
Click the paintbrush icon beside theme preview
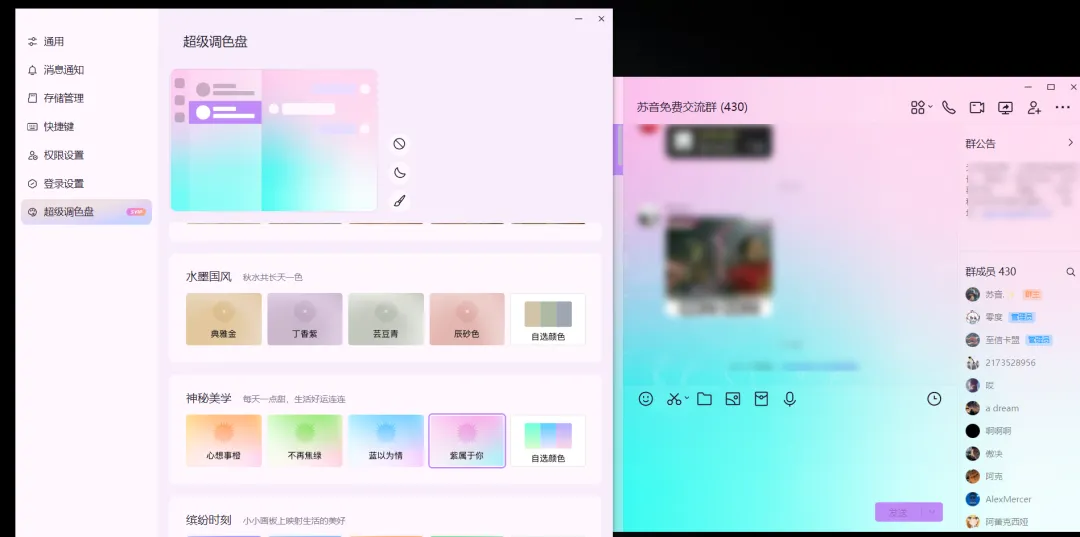(x=399, y=201)
